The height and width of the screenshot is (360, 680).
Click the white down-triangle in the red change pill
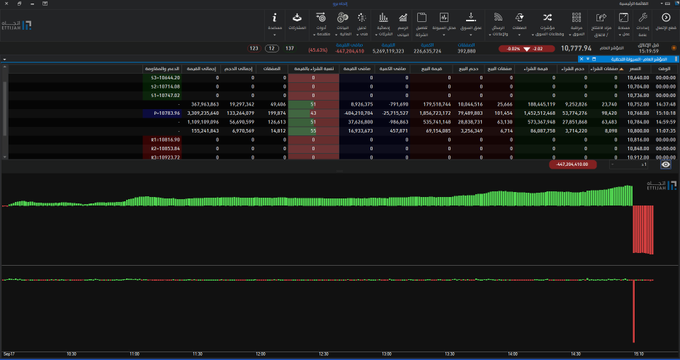click(x=526, y=49)
